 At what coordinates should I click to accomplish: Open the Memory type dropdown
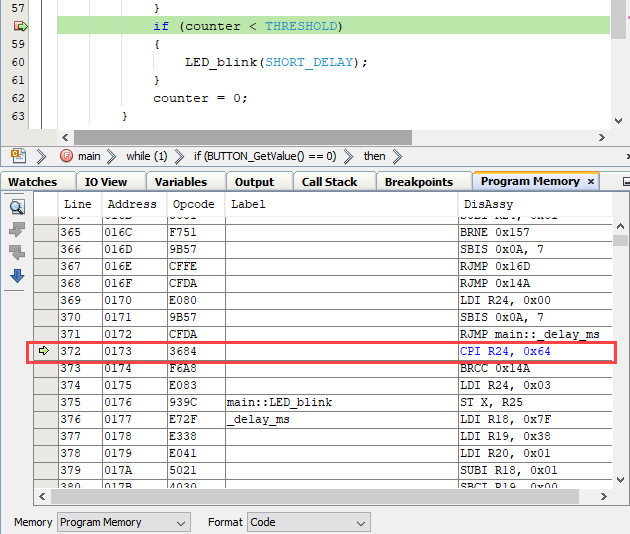[123, 522]
